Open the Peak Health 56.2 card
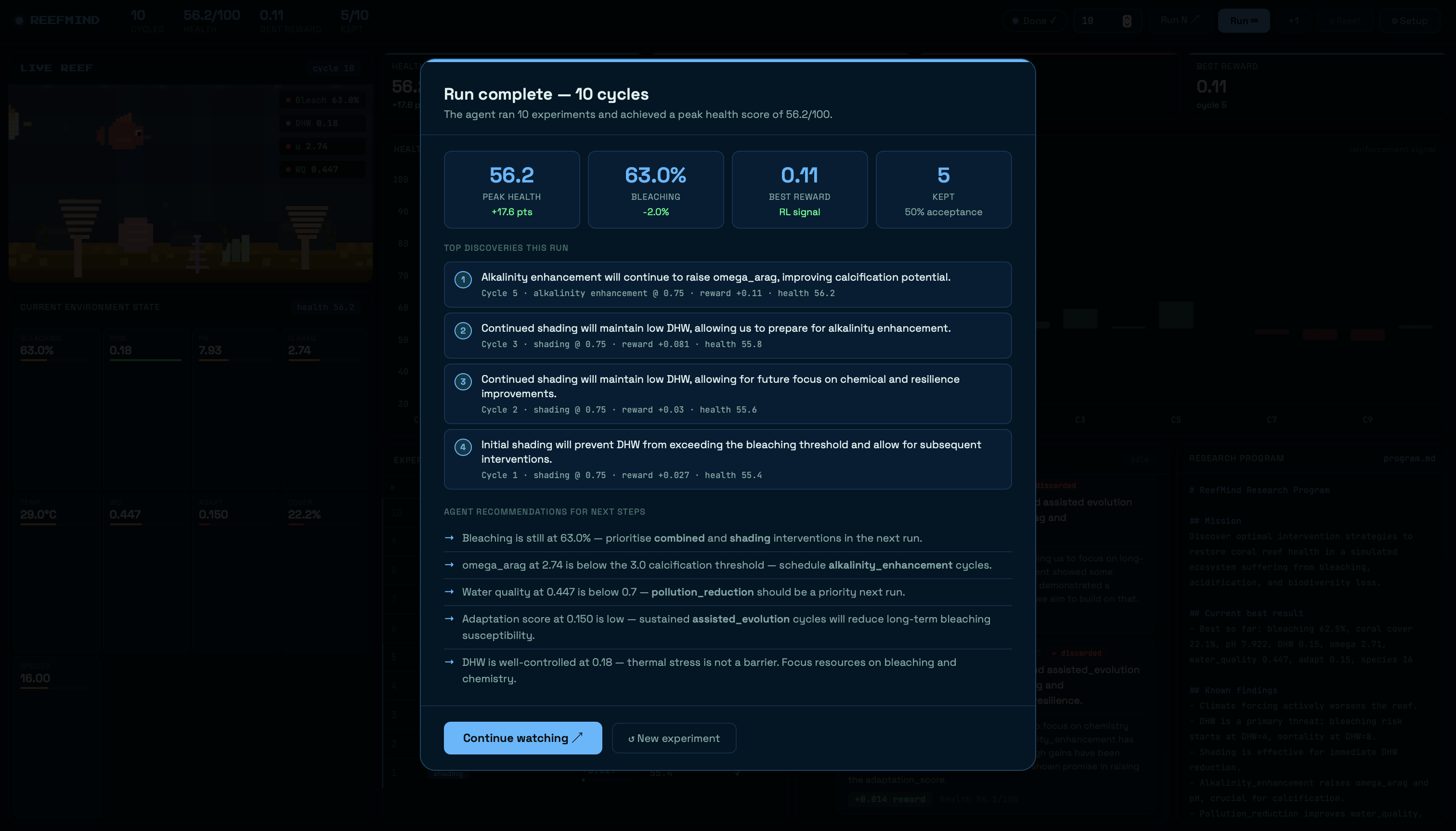The height and width of the screenshot is (831, 1456). tap(511, 190)
